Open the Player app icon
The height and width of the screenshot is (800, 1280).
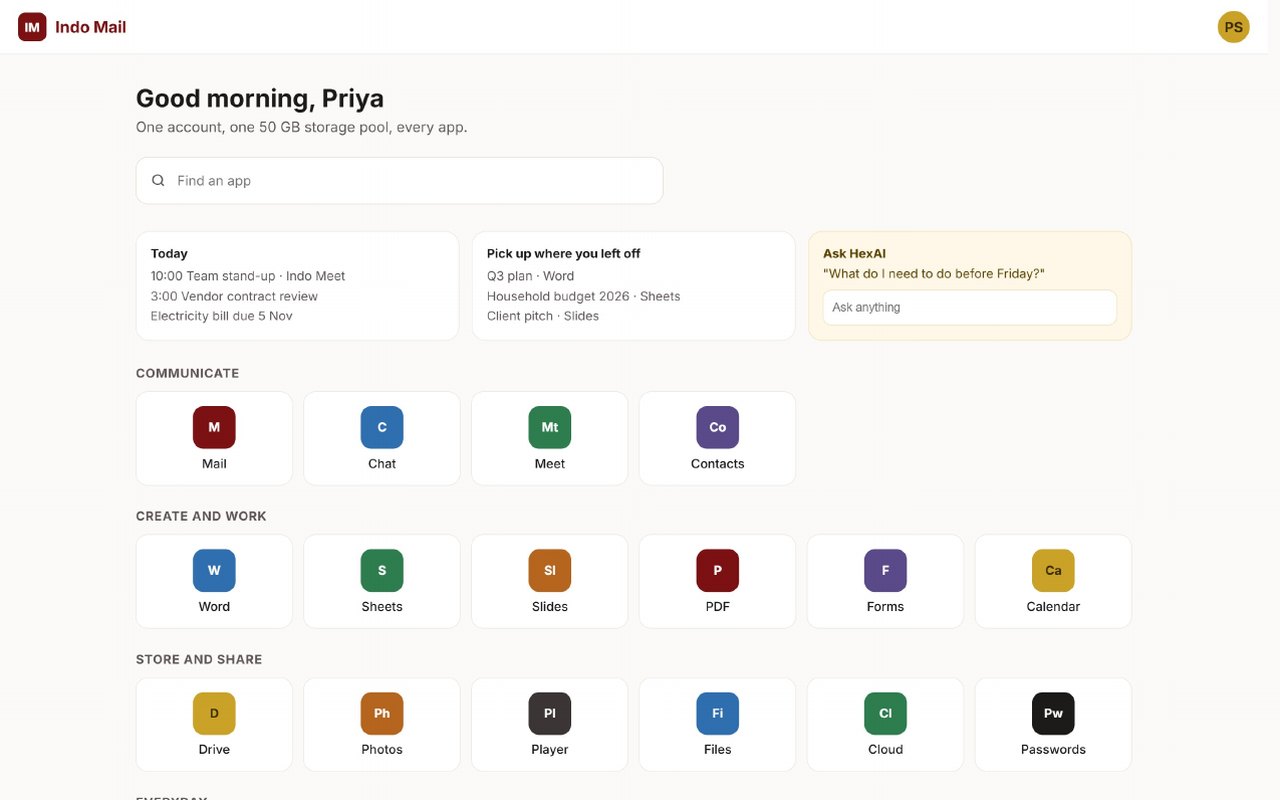550,713
